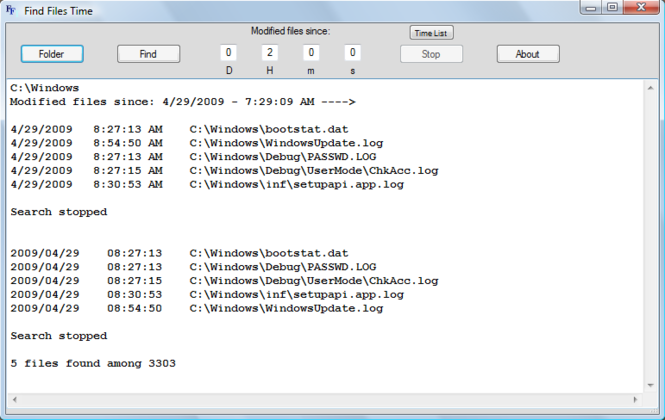Viewport: 665px width, 420px height.
Task: Focus the minutes (m) input field
Action: click(312, 53)
